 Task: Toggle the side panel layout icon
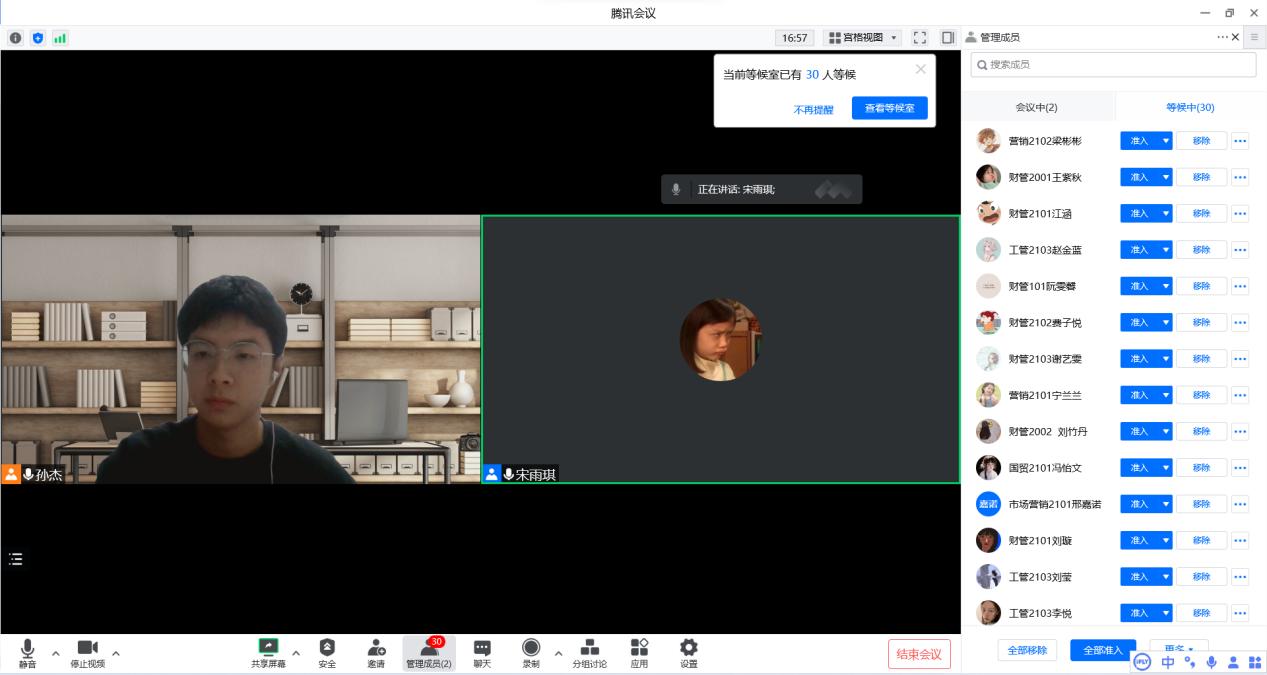[947, 38]
